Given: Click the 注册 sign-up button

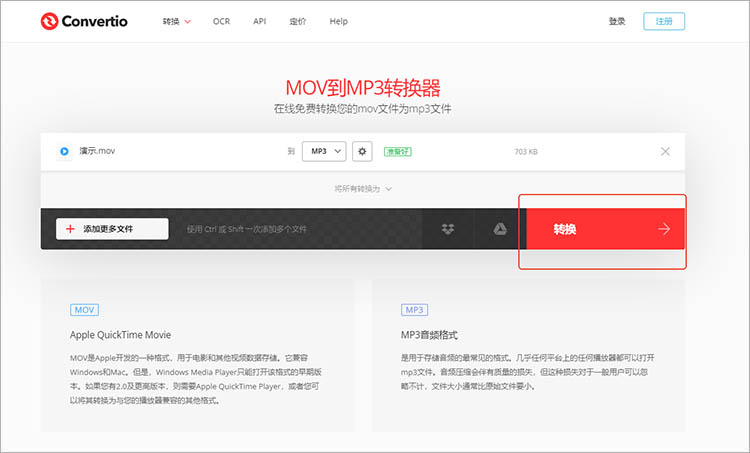Looking at the screenshot, I should click(664, 21).
